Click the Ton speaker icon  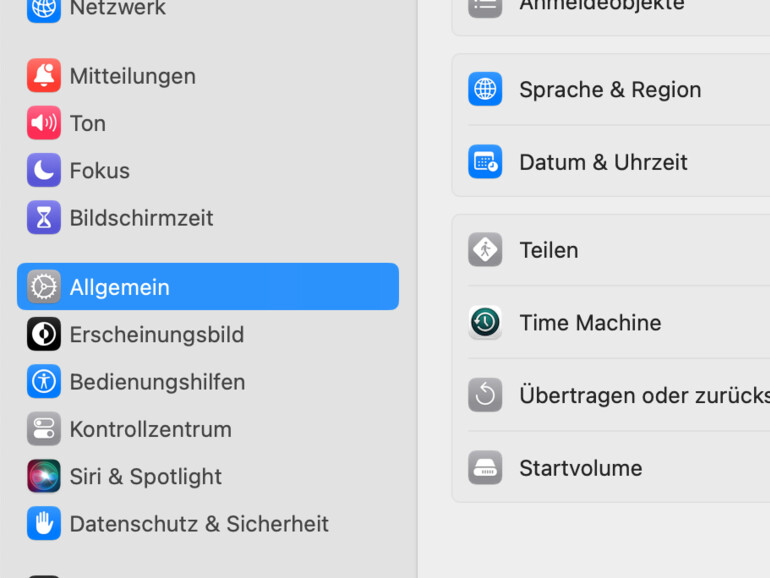pyautogui.click(x=44, y=123)
